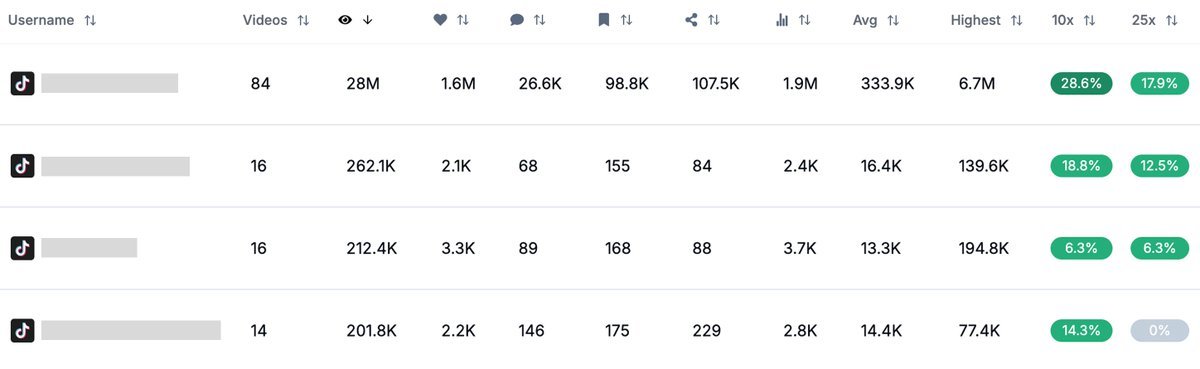Click the share column icon
Image resolution: width=1200 pixels, height=369 pixels.
(691, 20)
